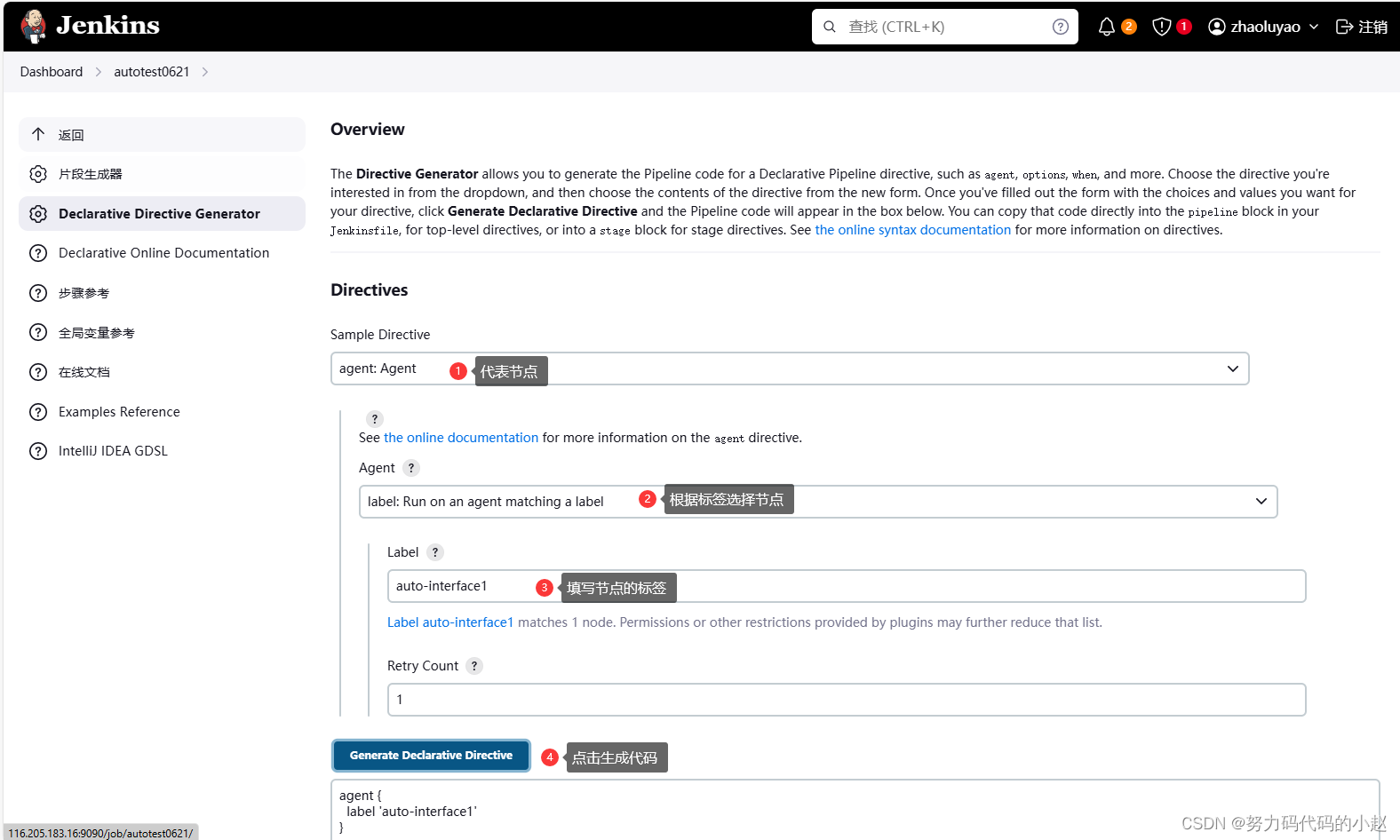The width and height of the screenshot is (1400, 840).
Task: Click help icon beside Examples Reference
Action: coord(38,412)
